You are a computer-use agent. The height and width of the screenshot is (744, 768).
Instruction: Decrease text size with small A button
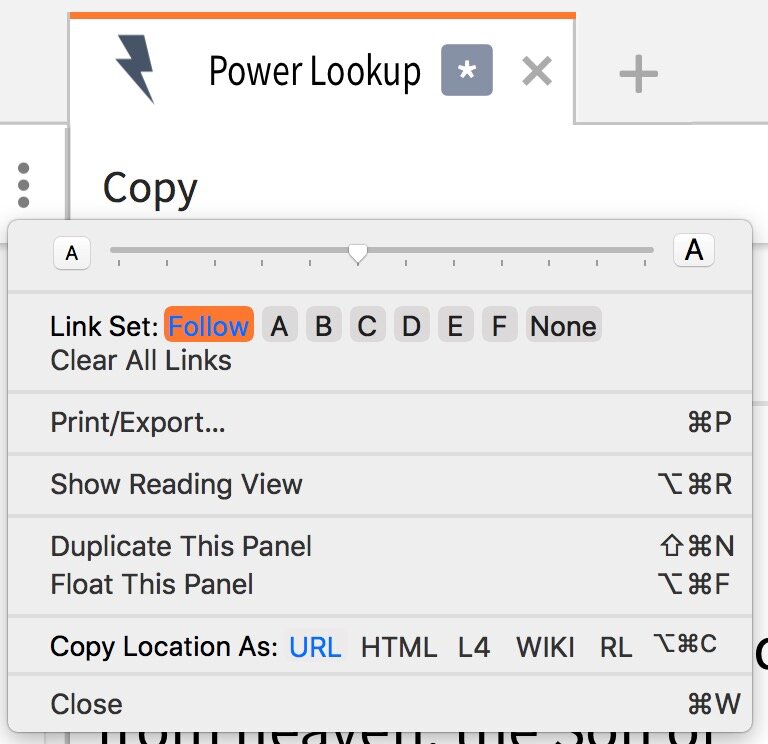[72, 253]
